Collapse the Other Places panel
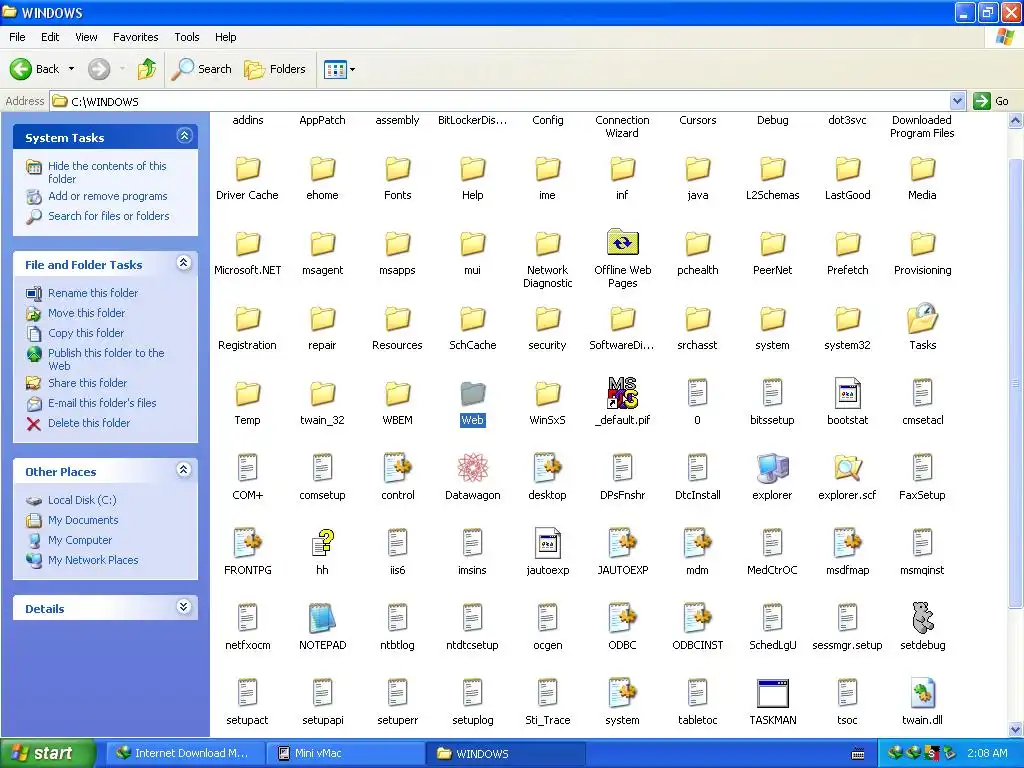Image resolution: width=1024 pixels, height=768 pixels. point(184,470)
